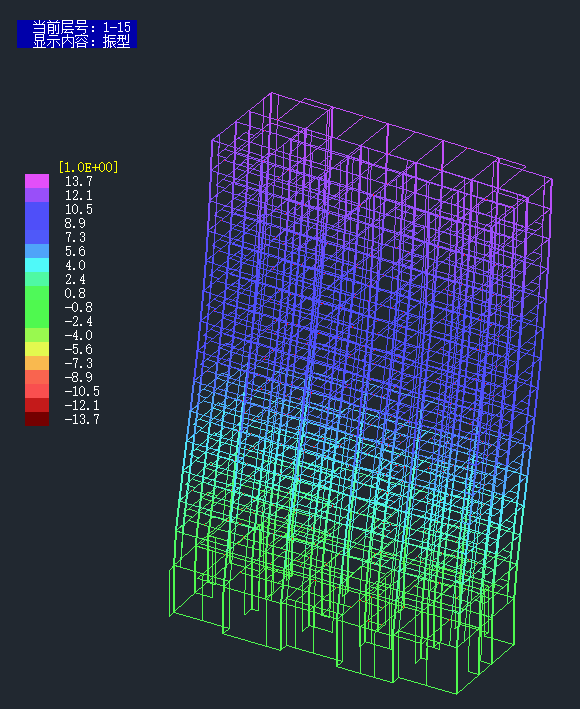The height and width of the screenshot is (709, 580).
Task: Click the legend value 13.7
Action: coord(79,181)
